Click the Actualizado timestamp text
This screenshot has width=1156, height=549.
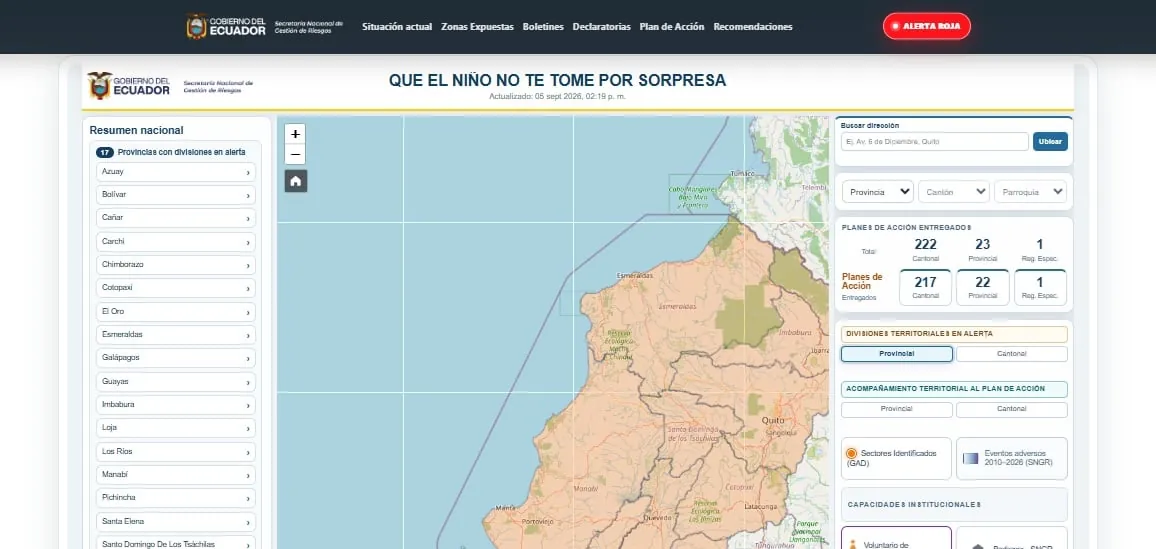pyautogui.click(x=557, y=96)
